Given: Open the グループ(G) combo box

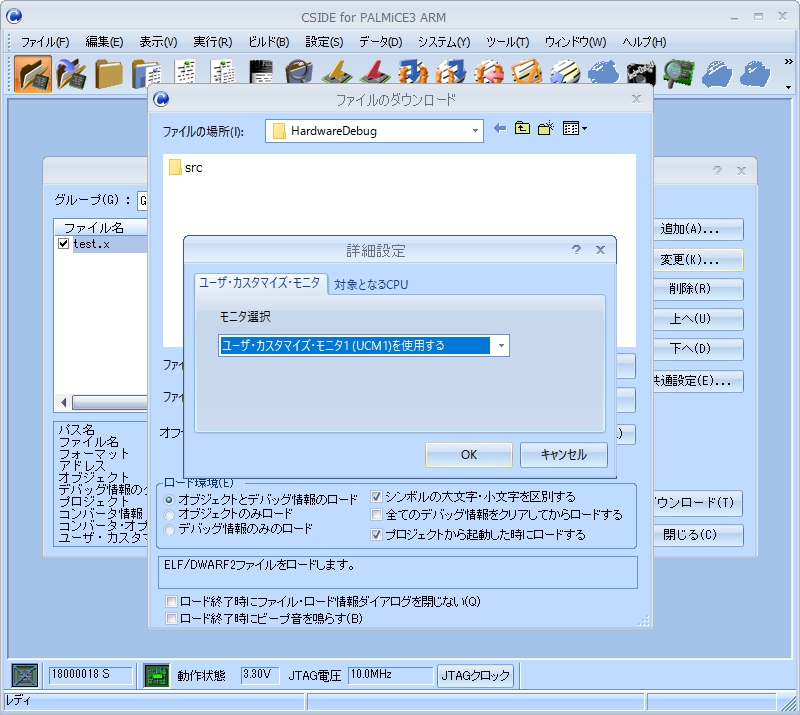Looking at the screenshot, I should coord(142,201).
